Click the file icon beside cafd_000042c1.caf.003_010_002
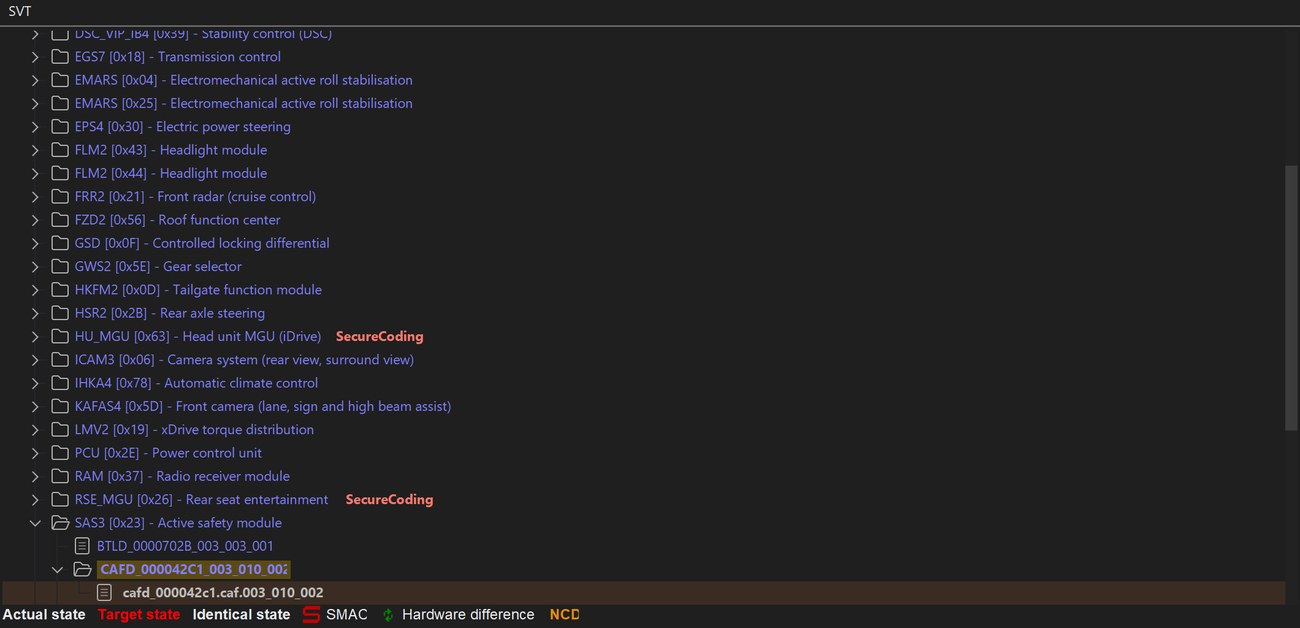The image size is (1300, 628). coord(105,593)
